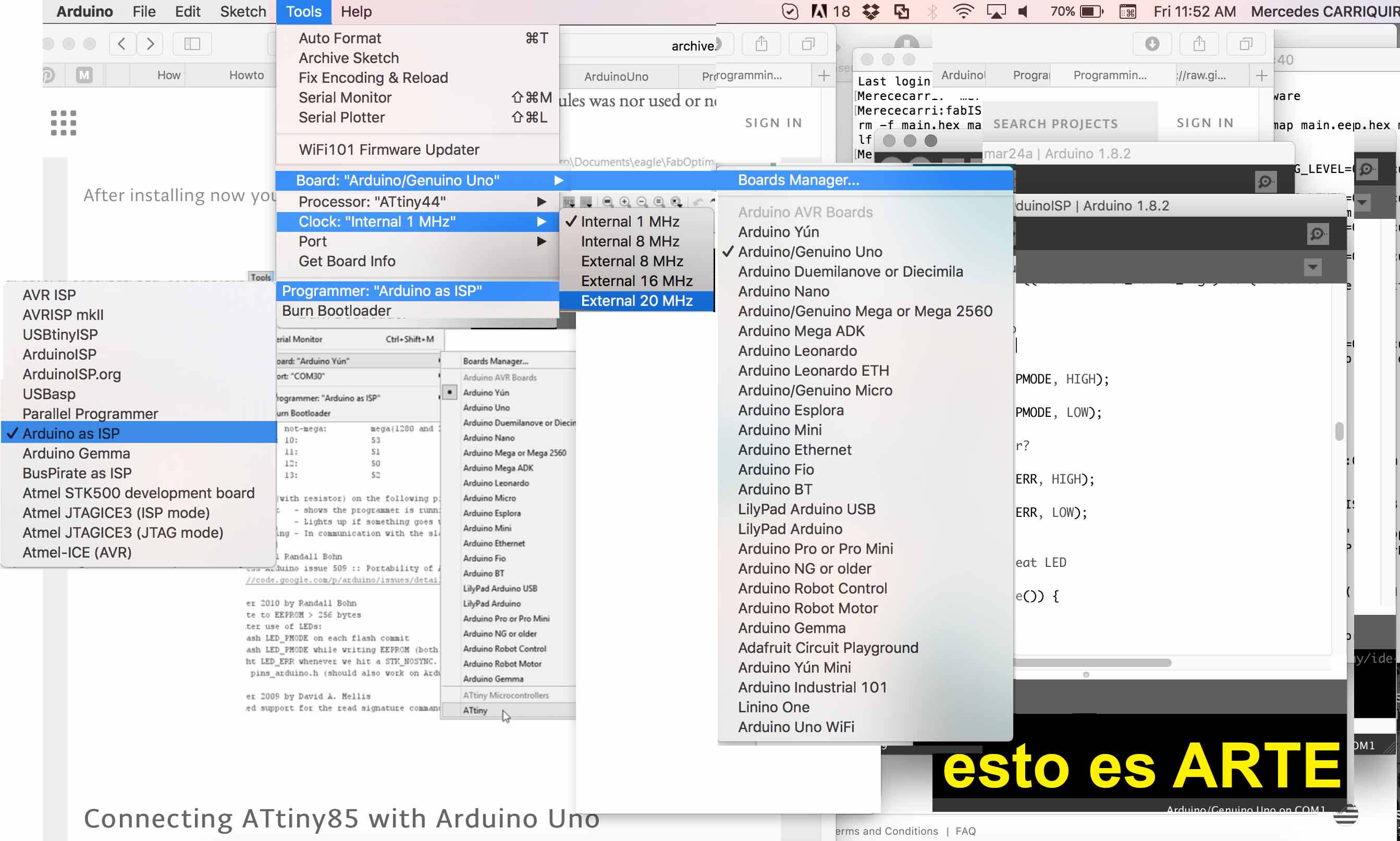Select Arduino Nano in large board list

coord(865,291)
